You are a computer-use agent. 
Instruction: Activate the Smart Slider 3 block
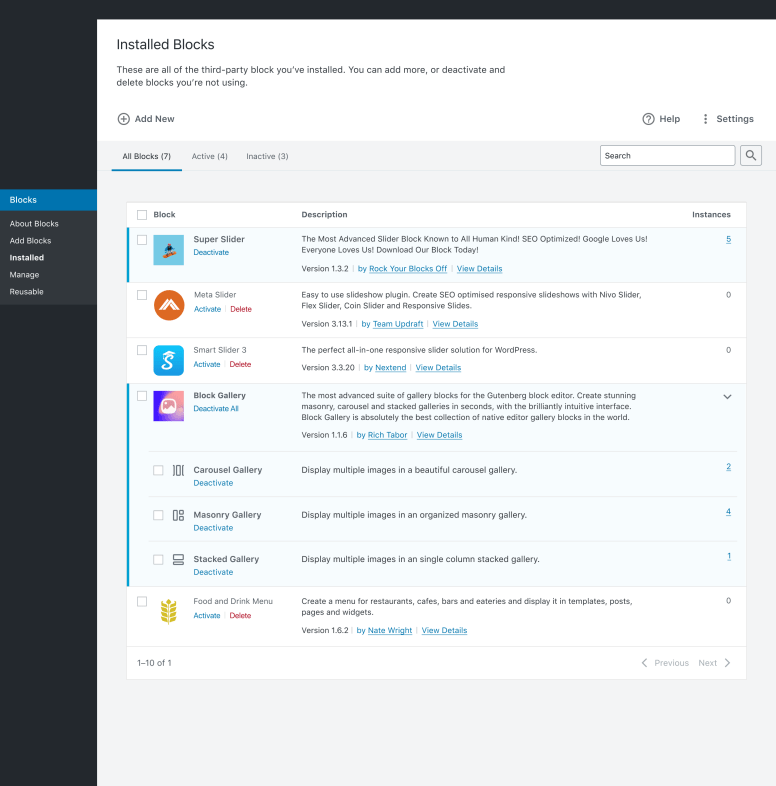tap(207, 364)
